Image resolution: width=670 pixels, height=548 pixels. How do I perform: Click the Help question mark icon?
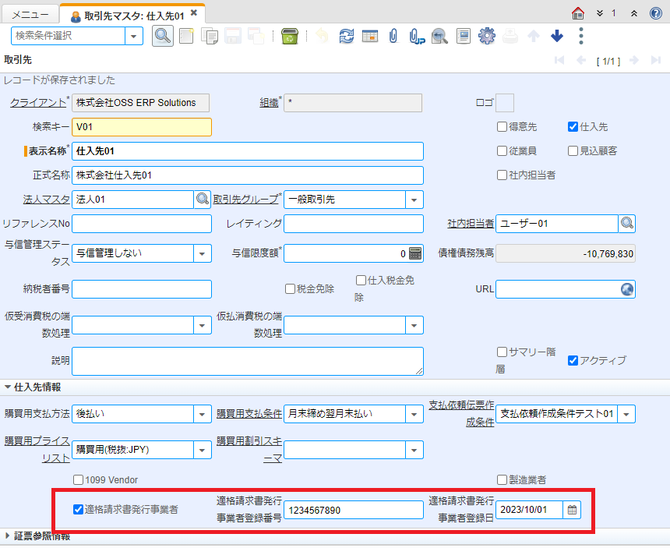656,13
